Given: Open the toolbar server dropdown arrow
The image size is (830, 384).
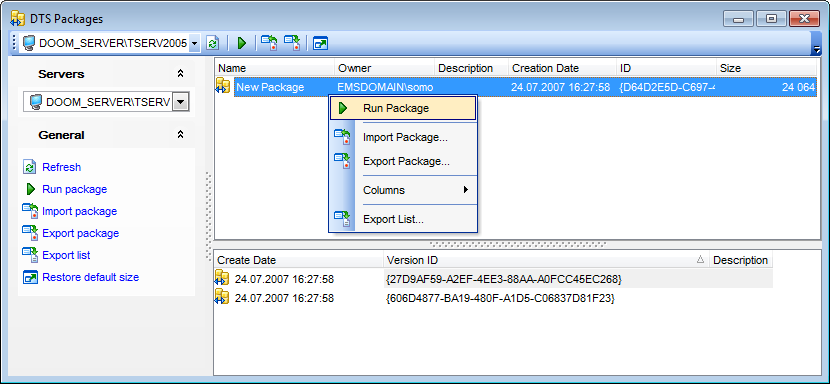Looking at the screenshot, I should tap(194, 43).
